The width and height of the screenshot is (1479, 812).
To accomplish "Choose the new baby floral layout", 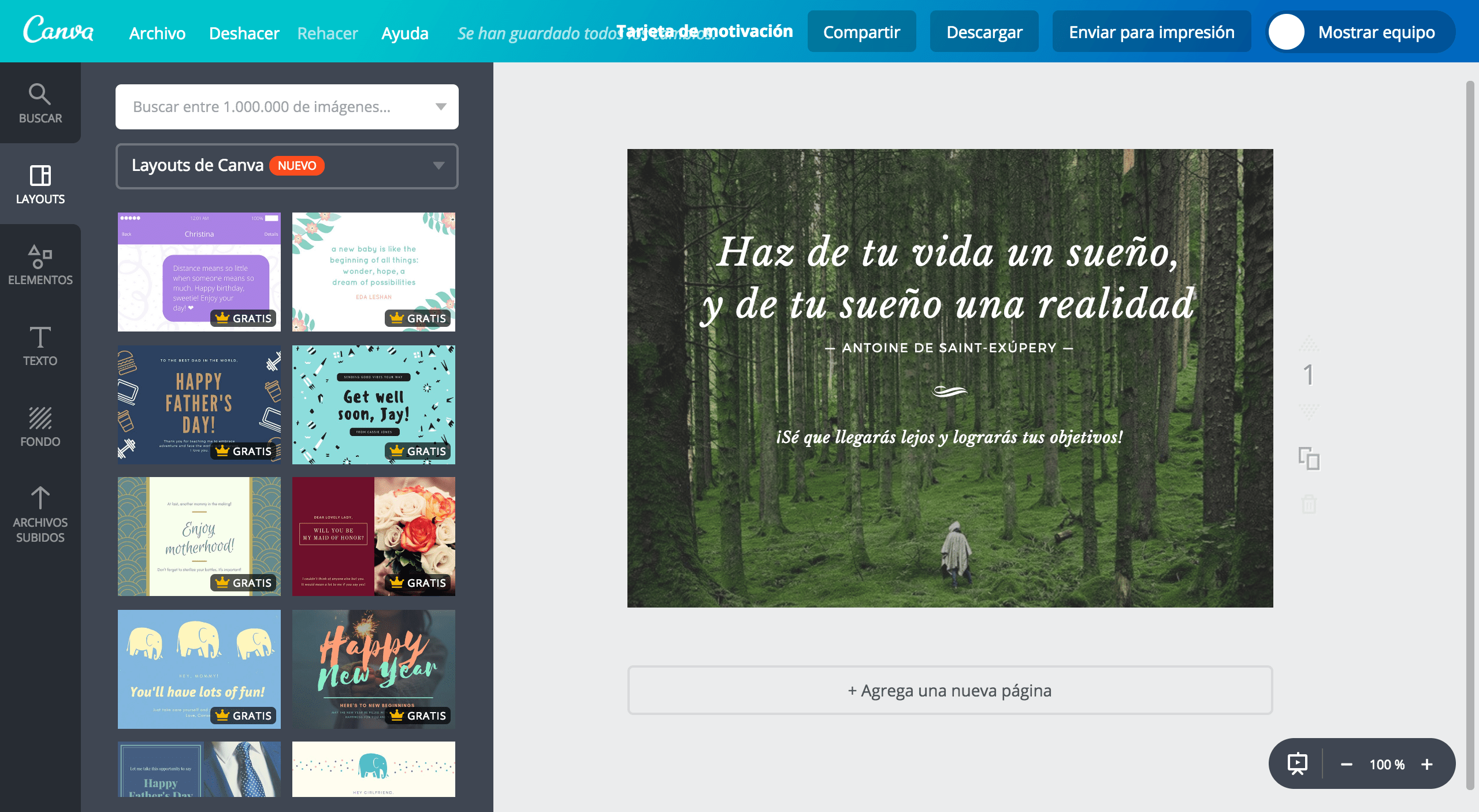I will (374, 272).
